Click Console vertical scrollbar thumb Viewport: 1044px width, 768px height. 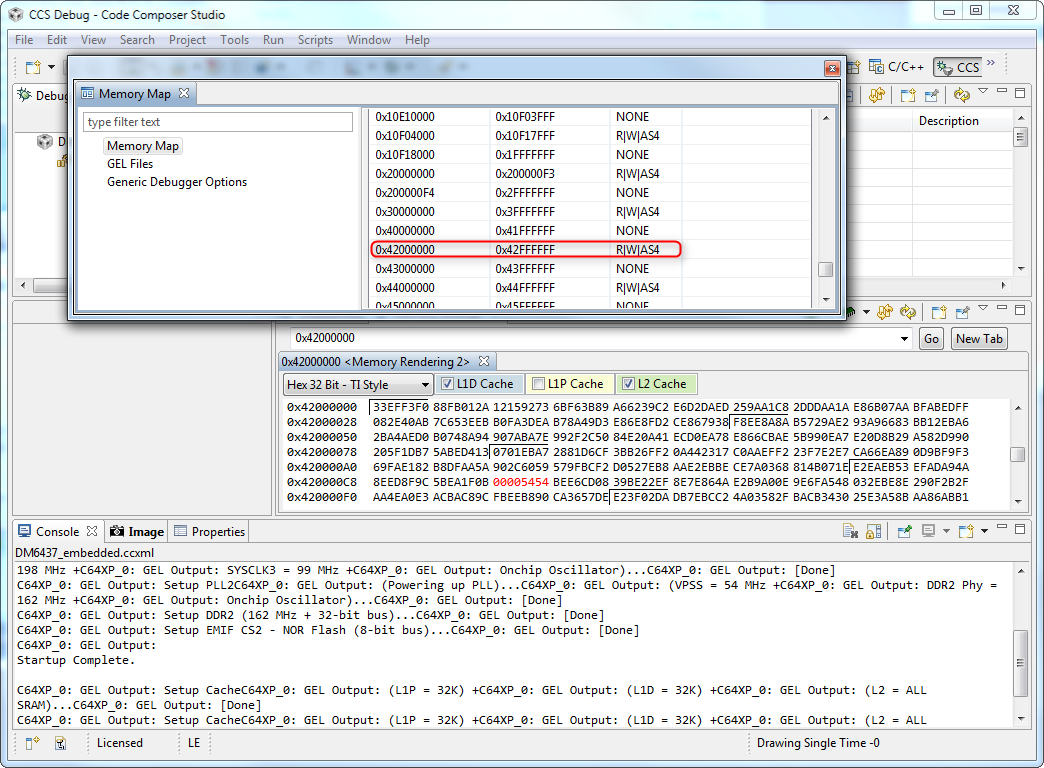[x=1019, y=663]
